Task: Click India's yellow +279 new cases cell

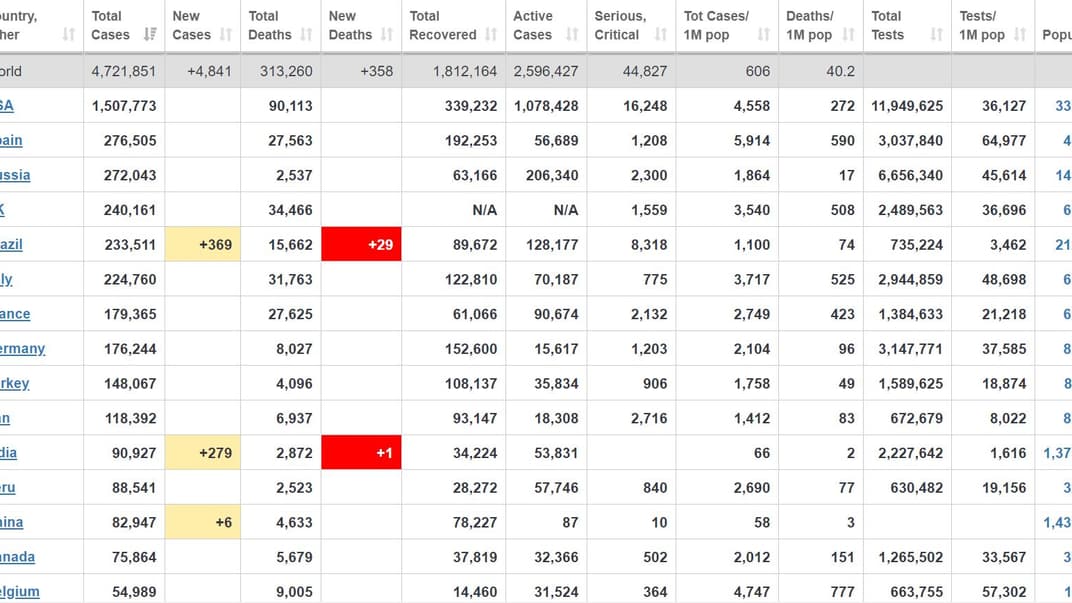Action: pos(203,453)
